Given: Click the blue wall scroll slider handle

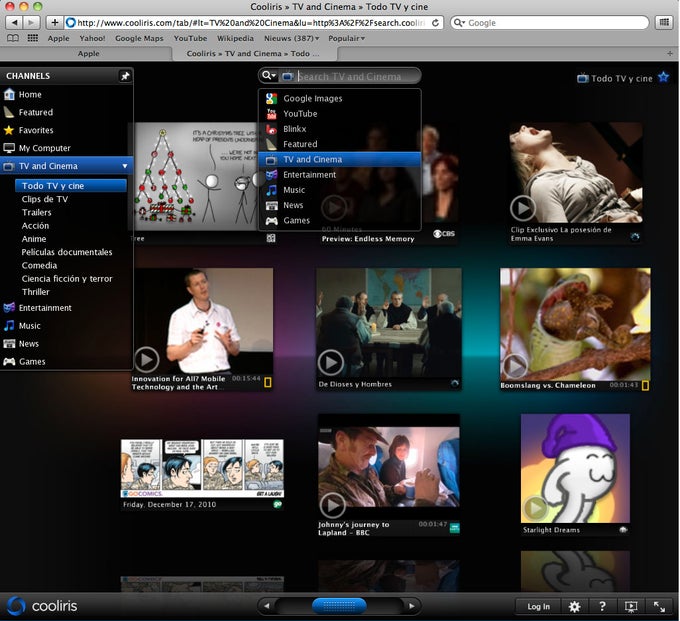Looking at the screenshot, I should 339,606.
